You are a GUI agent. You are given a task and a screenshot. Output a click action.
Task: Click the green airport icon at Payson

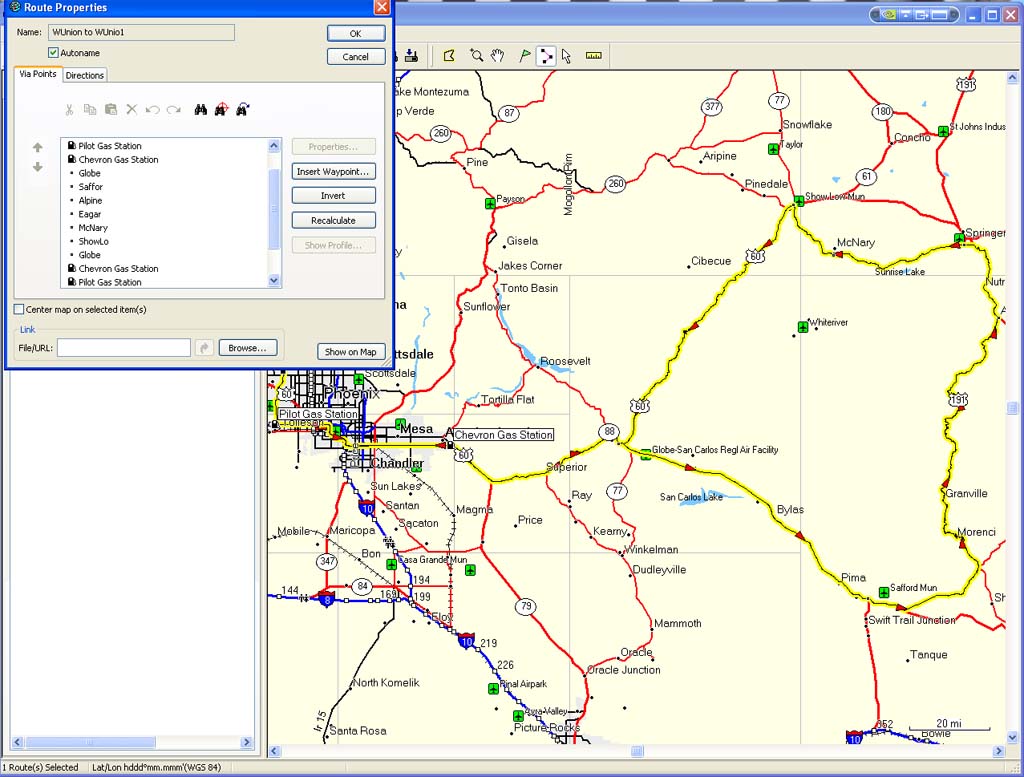tap(490, 204)
